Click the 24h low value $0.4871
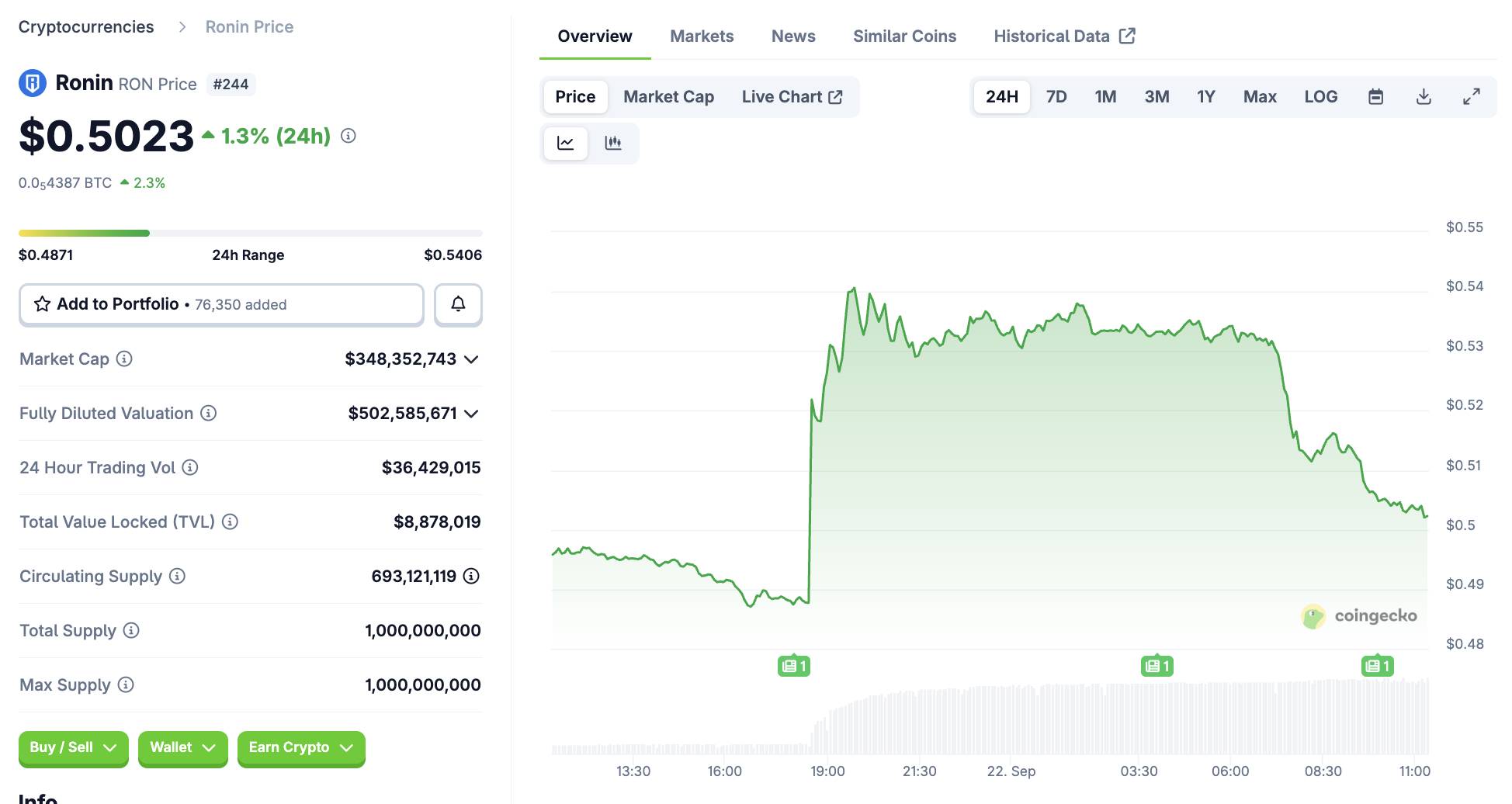 coord(46,255)
